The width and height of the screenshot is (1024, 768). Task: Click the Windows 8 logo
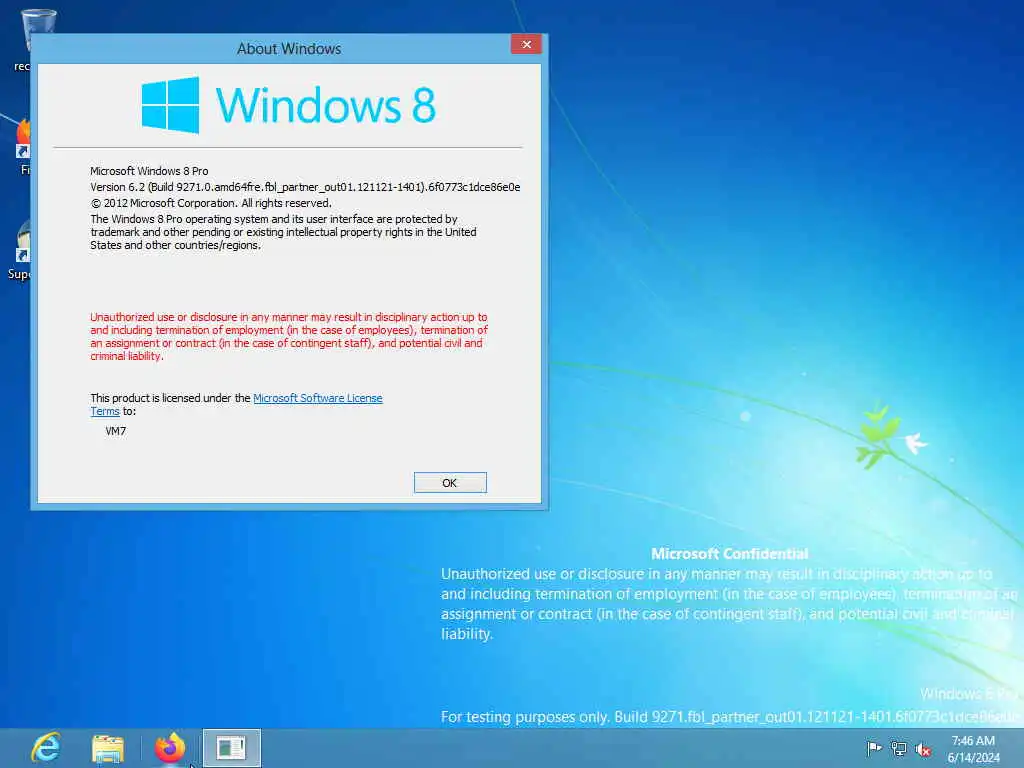[x=289, y=104]
